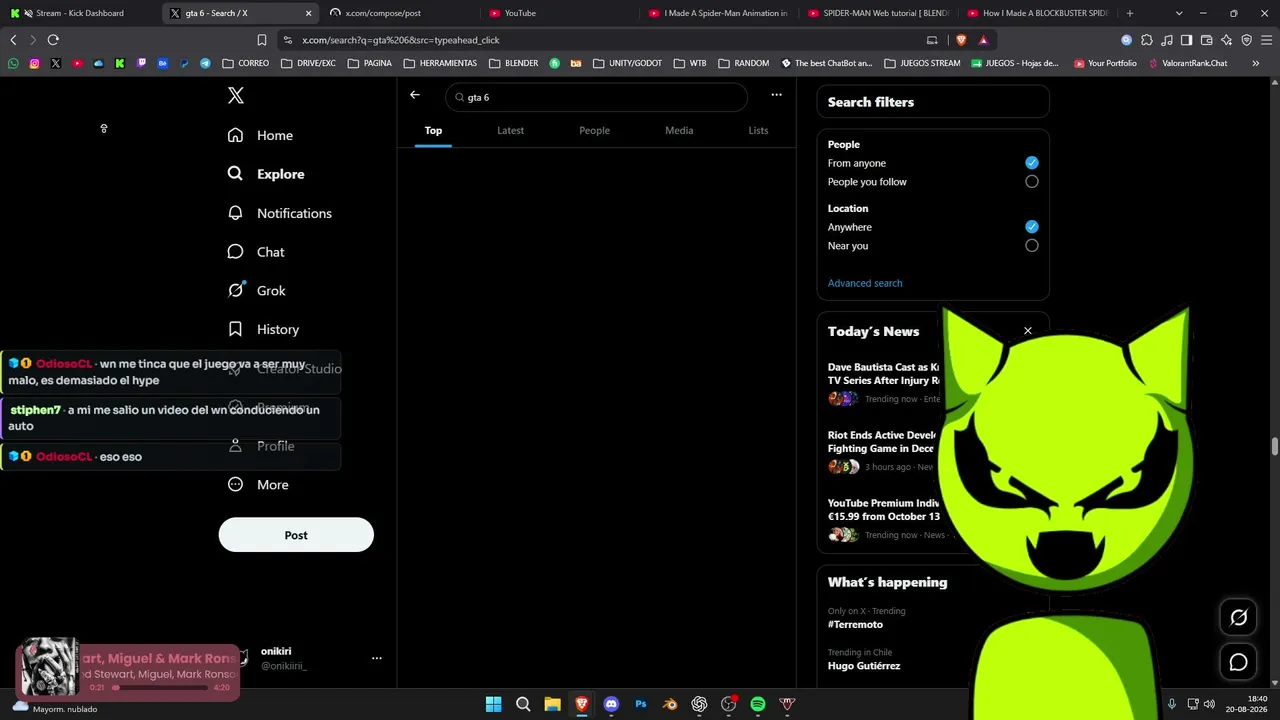Open the floating chat bubble button
The image size is (1280, 720).
(1238, 662)
